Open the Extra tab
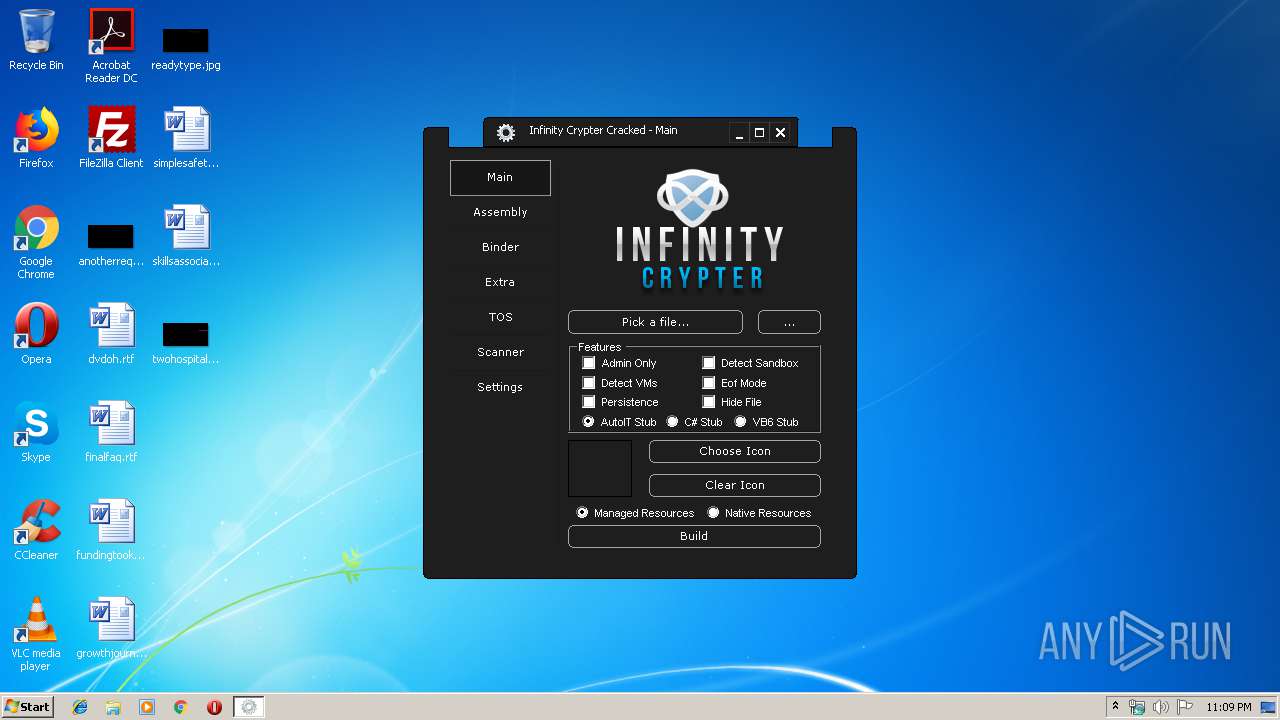1280x720 pixels. tap(500, 282)
